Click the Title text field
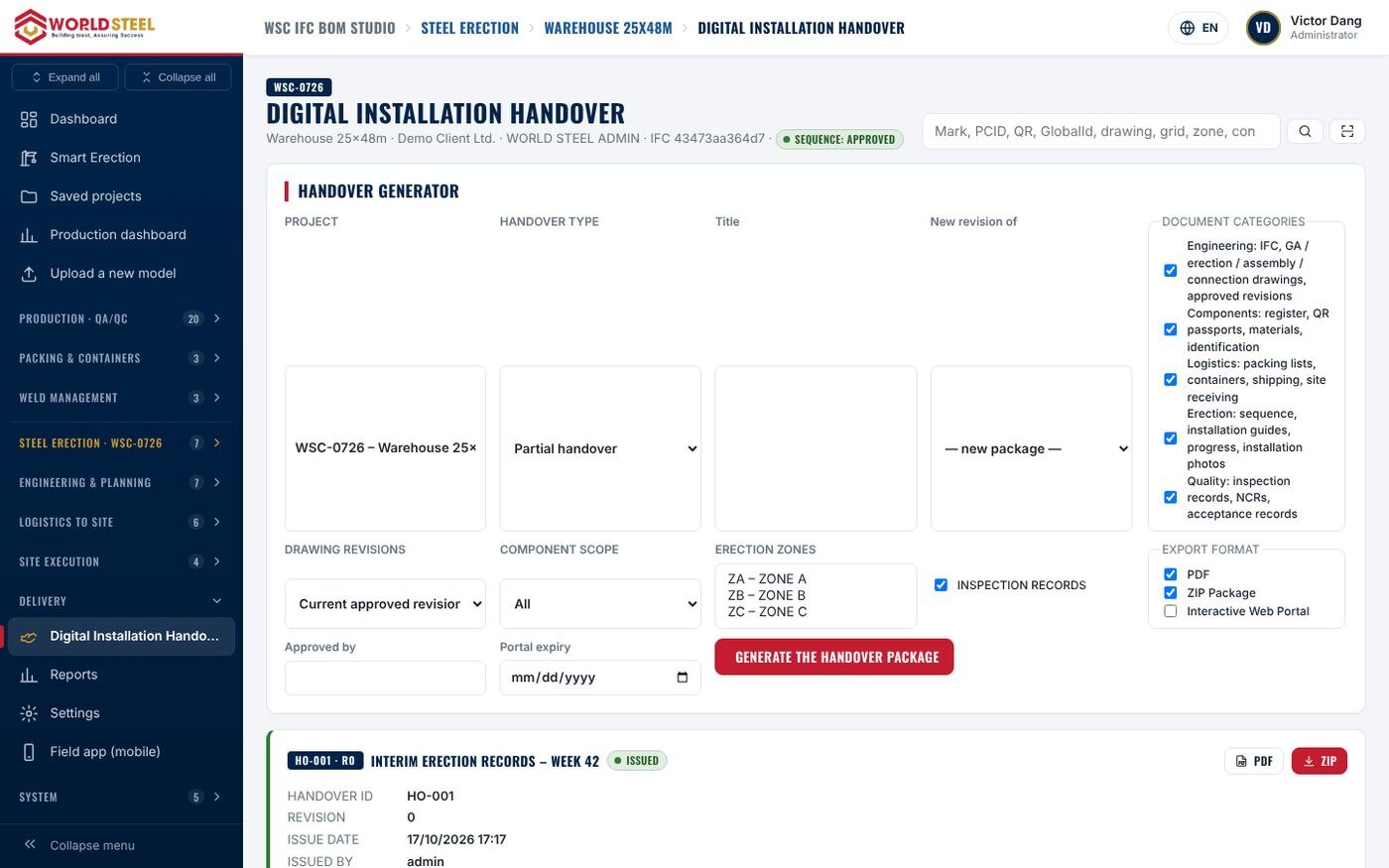 coord(816,448)
